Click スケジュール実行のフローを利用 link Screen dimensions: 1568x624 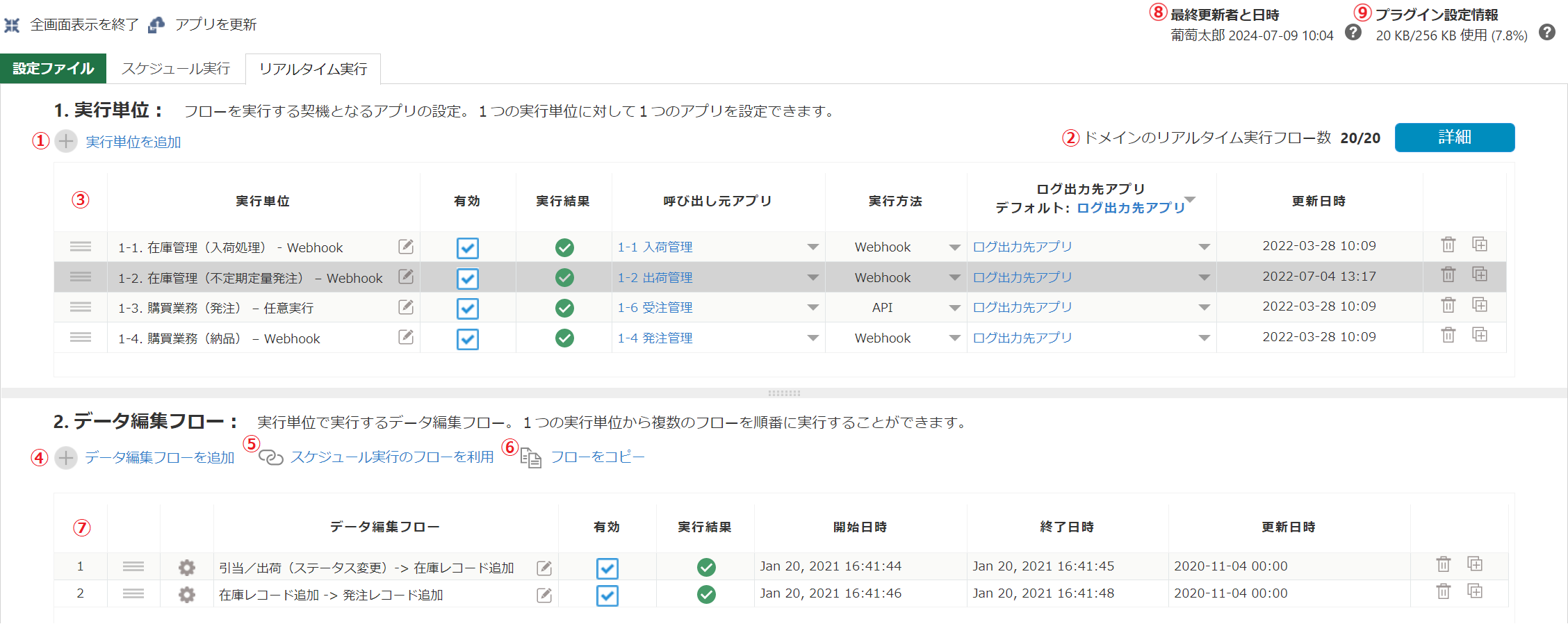click(x=392, y=457)
